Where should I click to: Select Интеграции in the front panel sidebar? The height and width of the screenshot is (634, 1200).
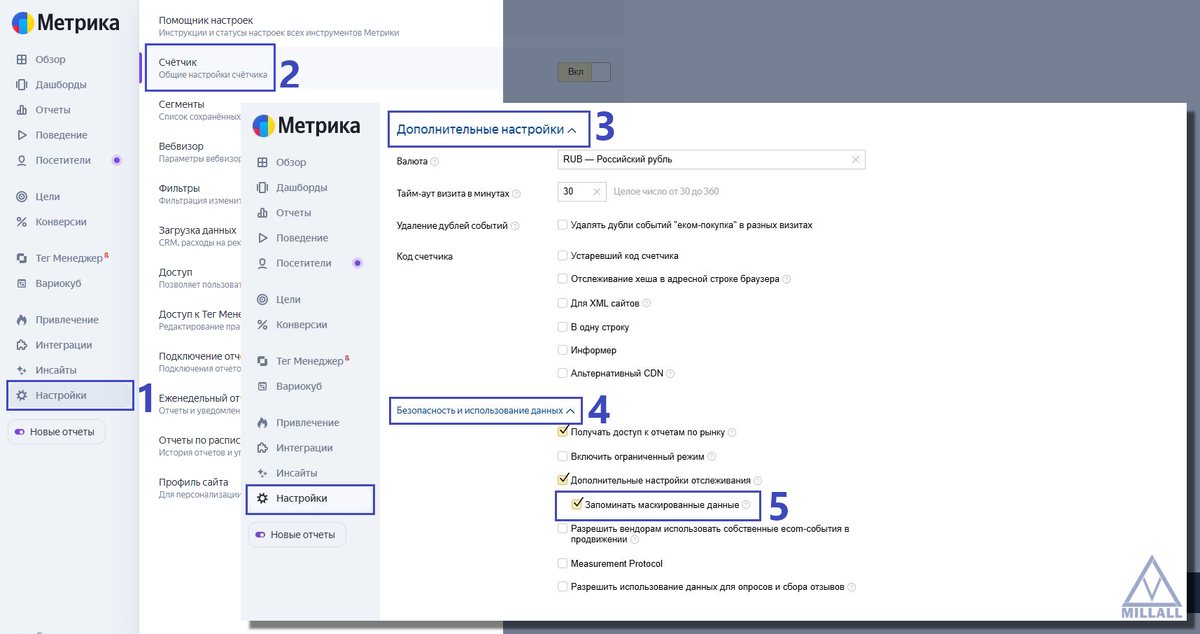tap(305, 448)
